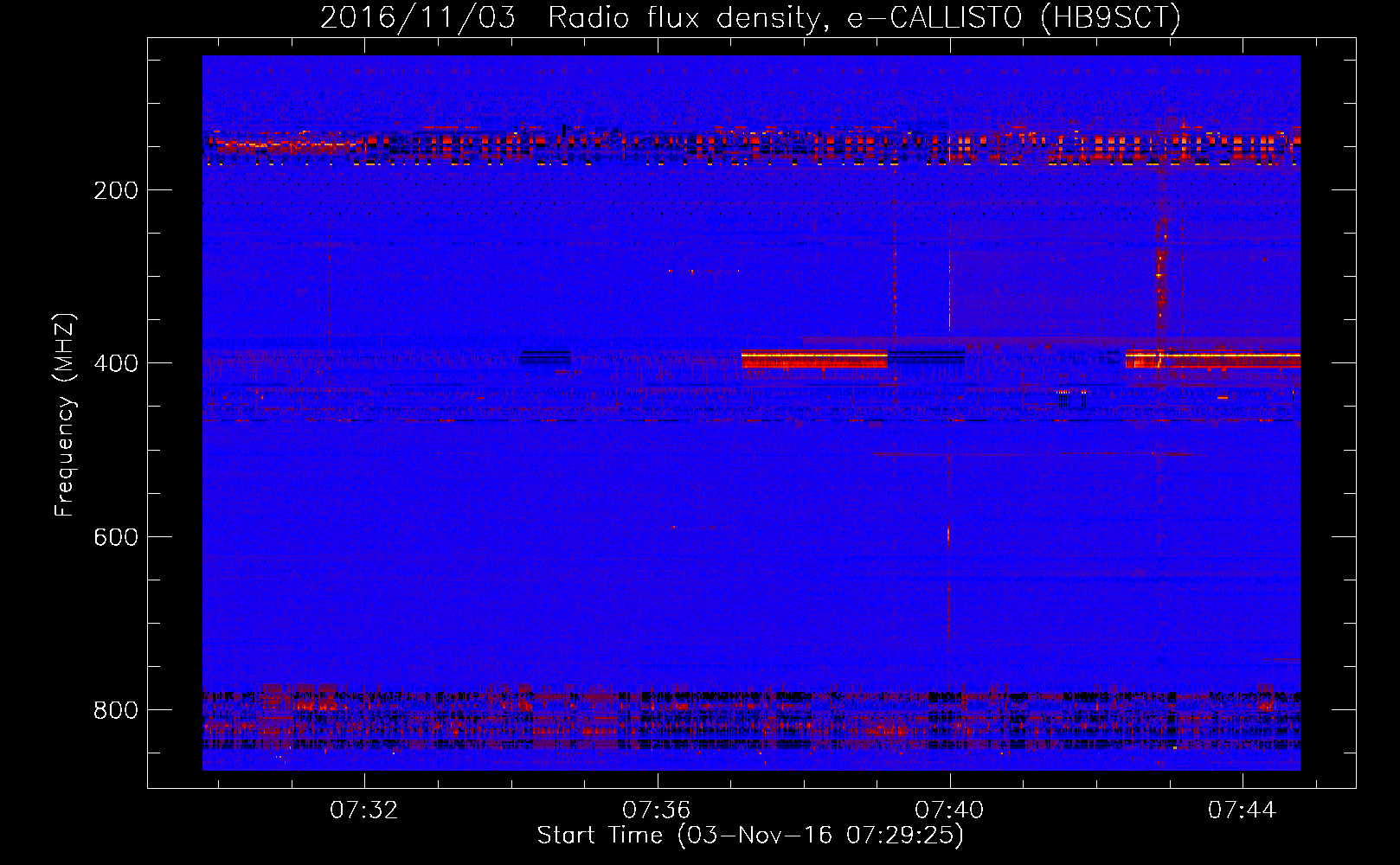This screenshot has width=1400, height=865.
Task: Click the x-axis label "Start Time (03-Nov-16 07:29:25)"
Action: pyautogui.click(x=750, y=836)
